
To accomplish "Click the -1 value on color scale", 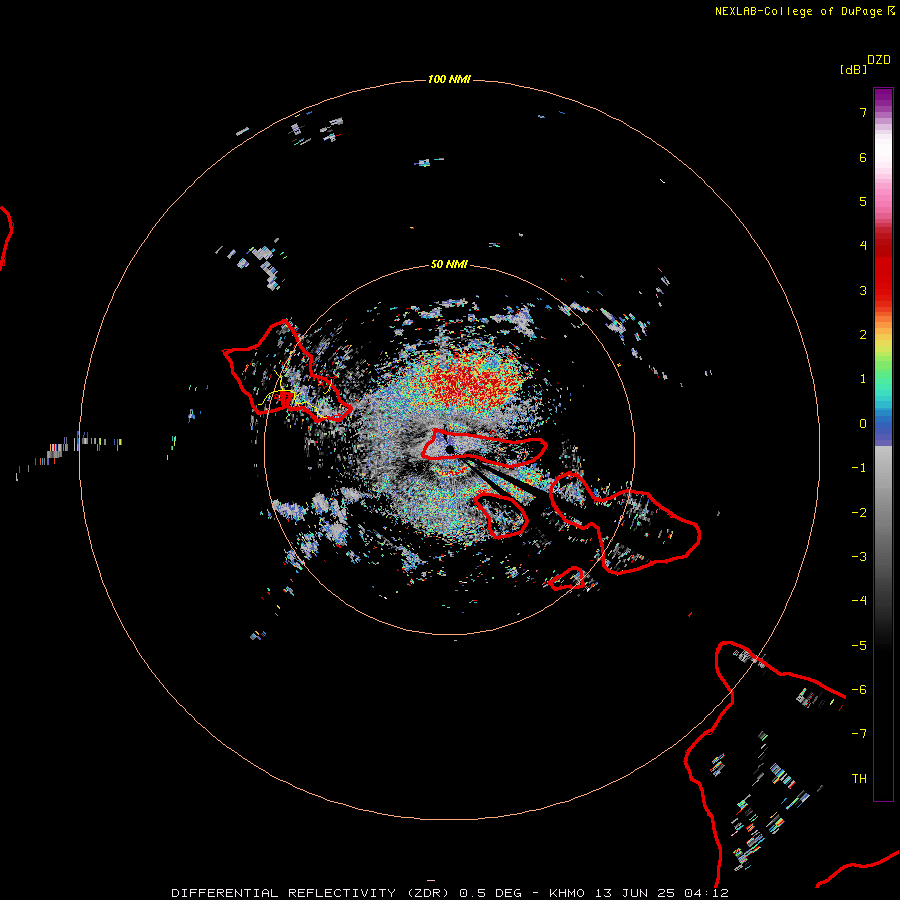I will [x=859, y=468].
